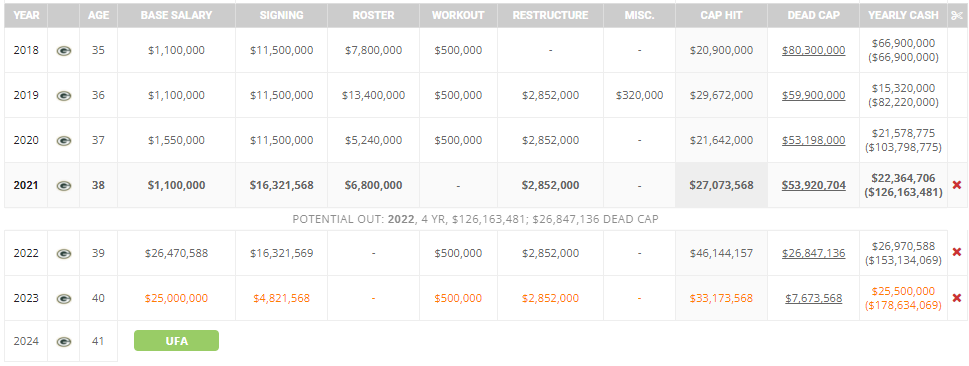The height and width of the screenshot is (366, 969).
Task: Click the CAP HIT column header
Action: (x=721, y=15)
